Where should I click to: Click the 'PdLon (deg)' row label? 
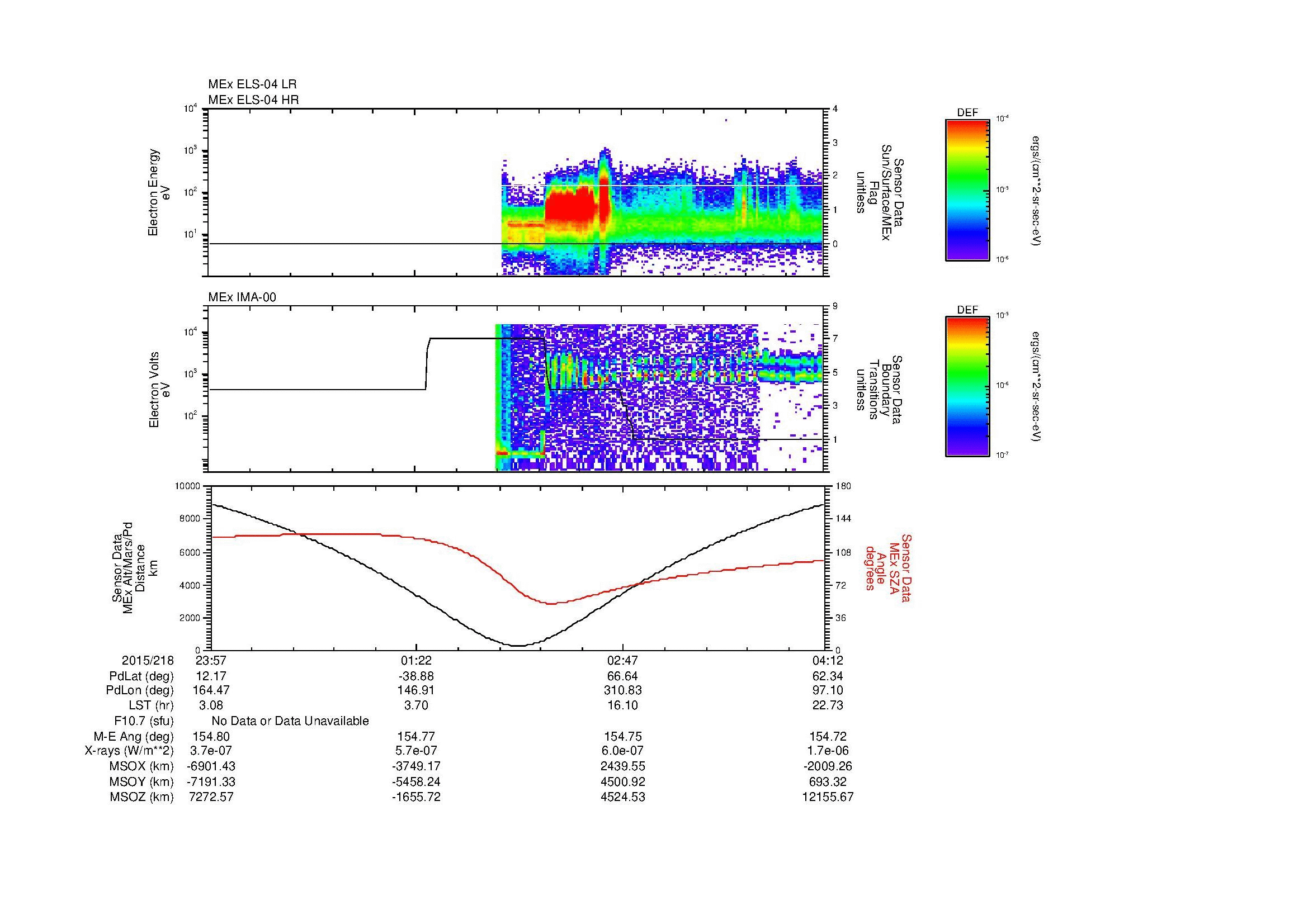point(140,690)
